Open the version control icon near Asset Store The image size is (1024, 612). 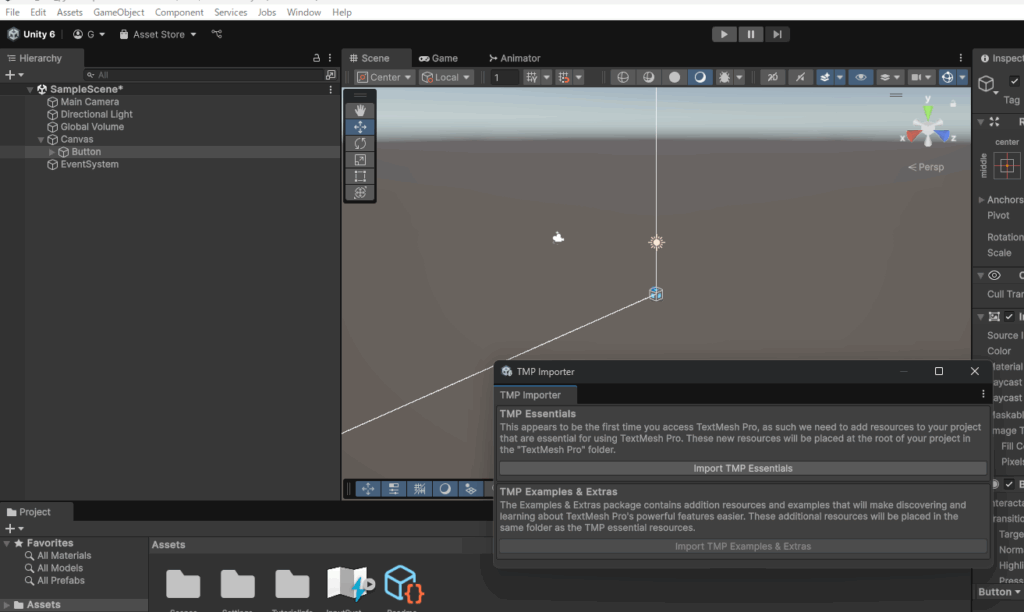[x=217, y=34]
